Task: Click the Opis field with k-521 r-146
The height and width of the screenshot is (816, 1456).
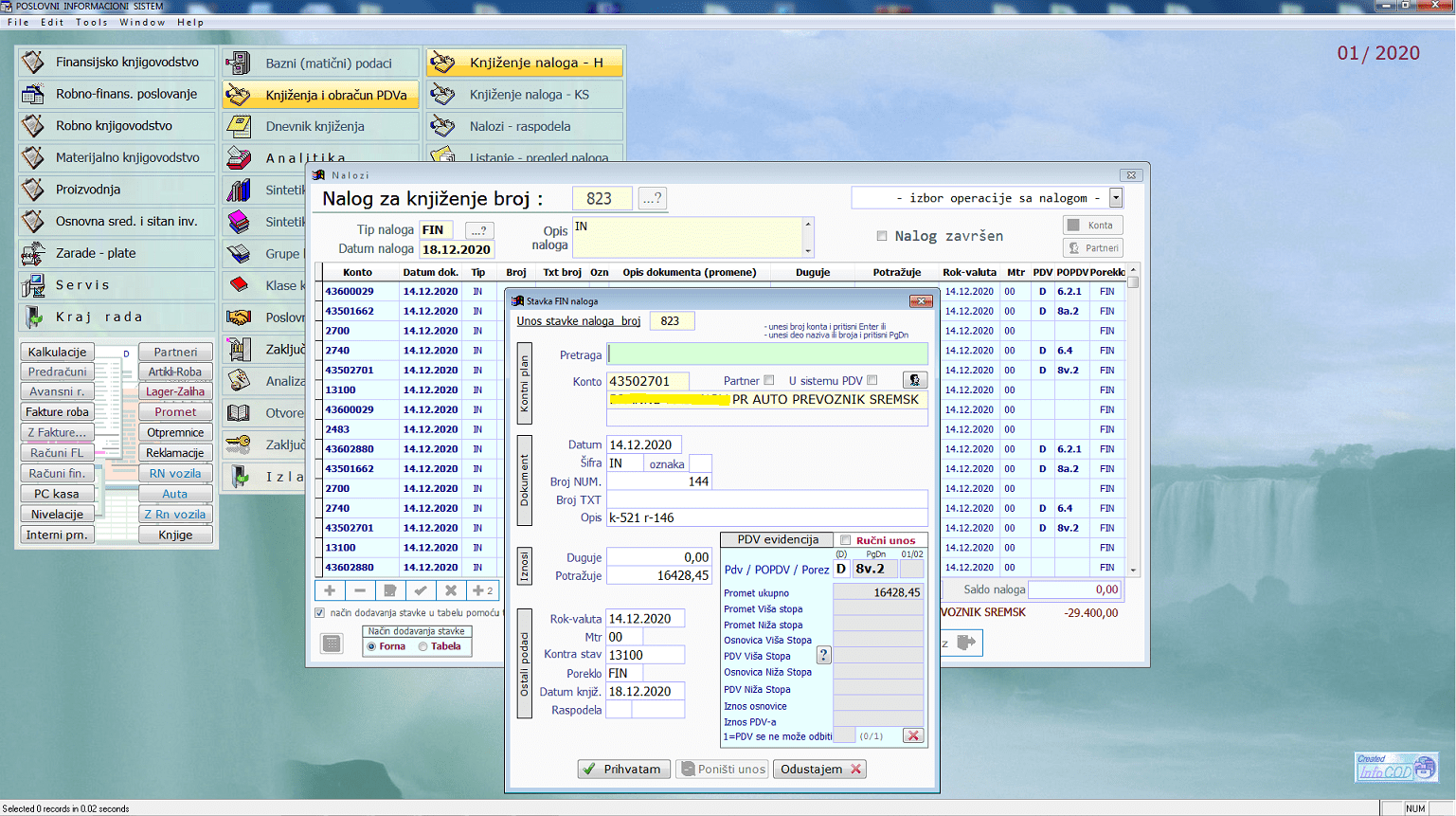Action: pos(767,517)
